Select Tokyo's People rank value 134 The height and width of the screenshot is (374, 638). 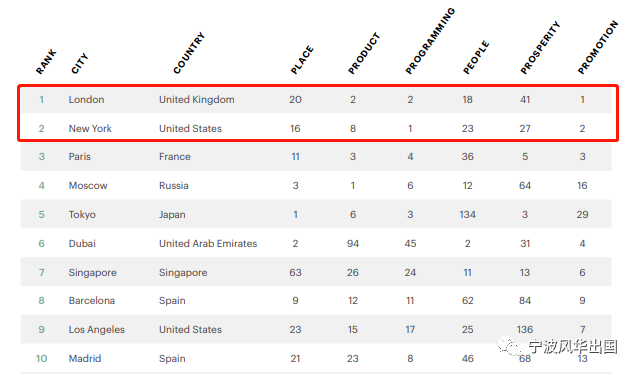468,214
